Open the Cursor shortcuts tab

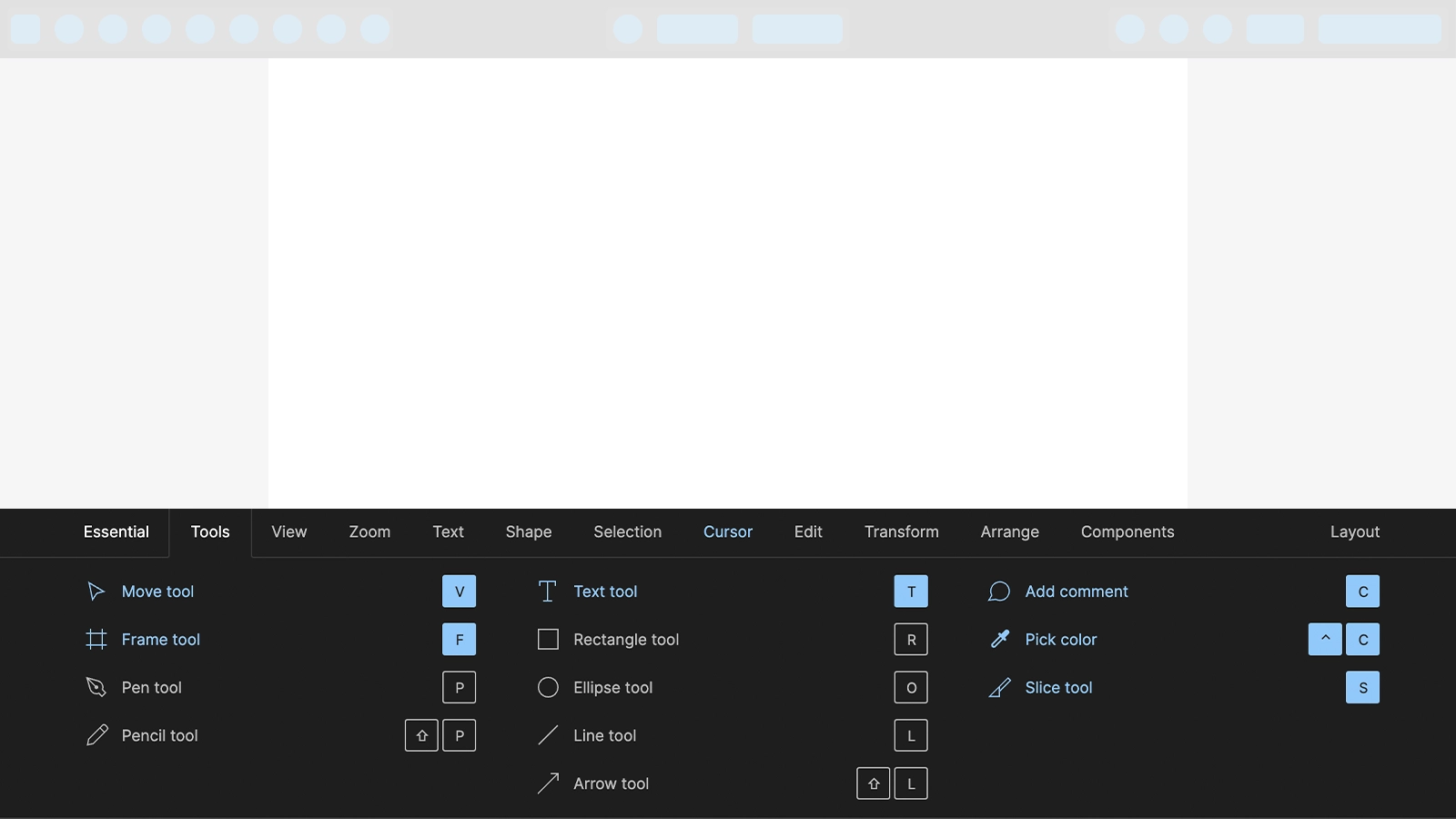coord(727,532)
